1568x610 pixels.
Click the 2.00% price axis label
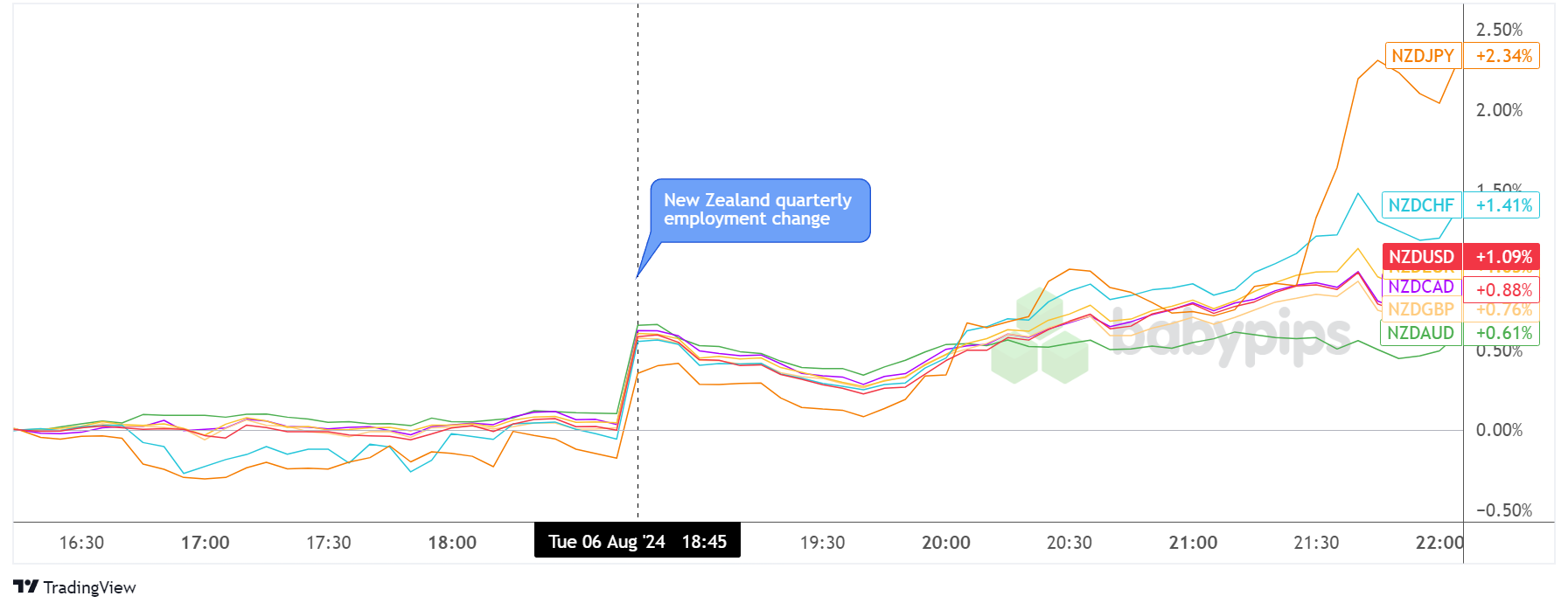(1499, 110)
